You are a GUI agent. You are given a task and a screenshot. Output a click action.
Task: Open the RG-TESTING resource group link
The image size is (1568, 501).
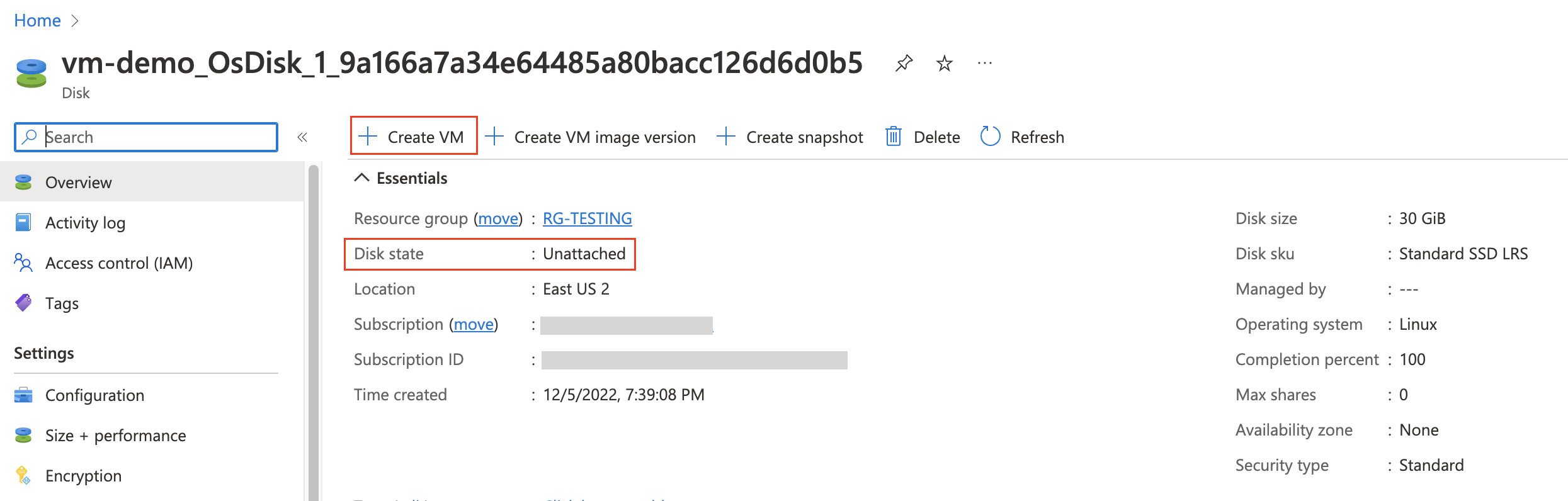click(x=587, y=218)
